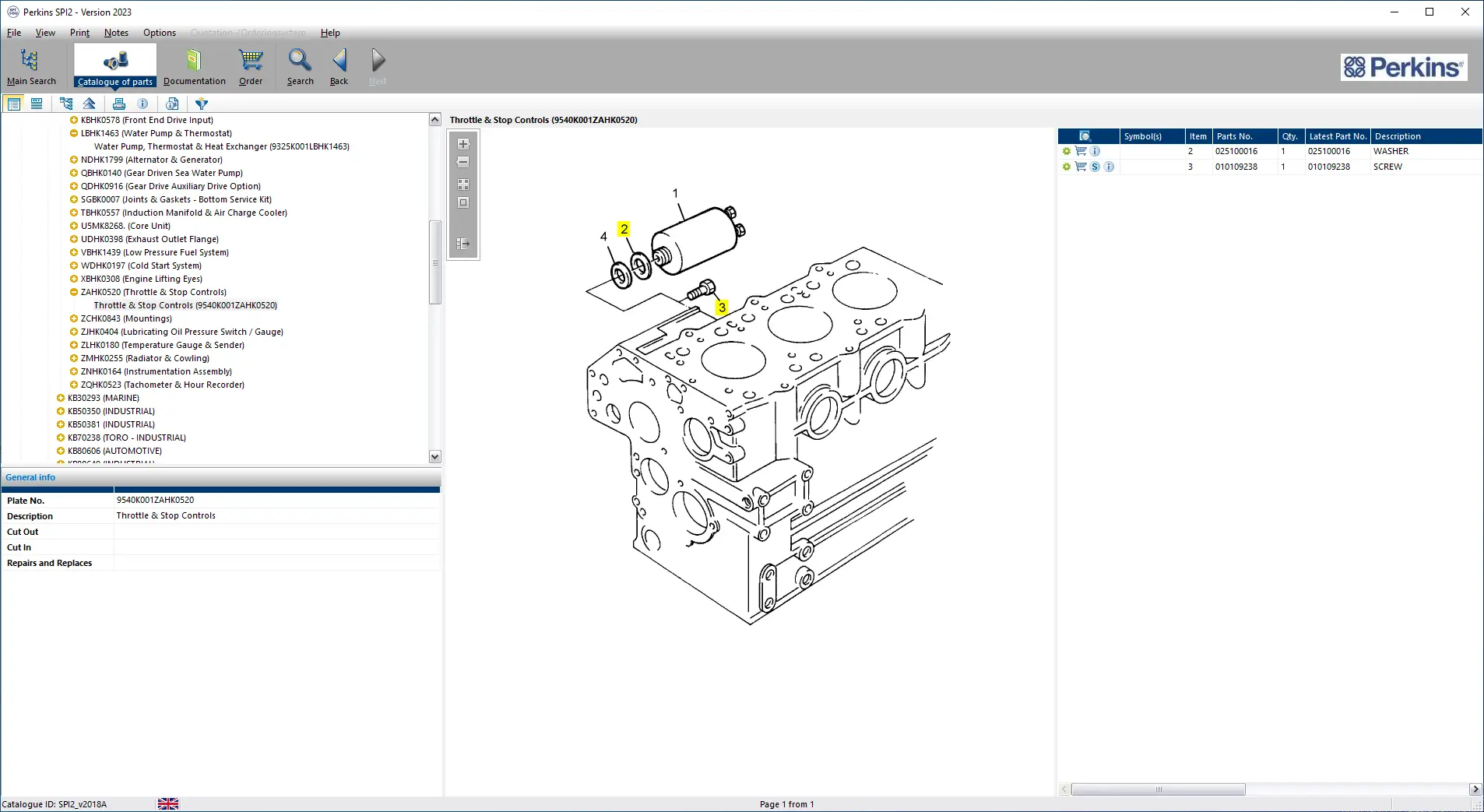Click the tree panel vertical scrollbar thumb

coord(435,262)
